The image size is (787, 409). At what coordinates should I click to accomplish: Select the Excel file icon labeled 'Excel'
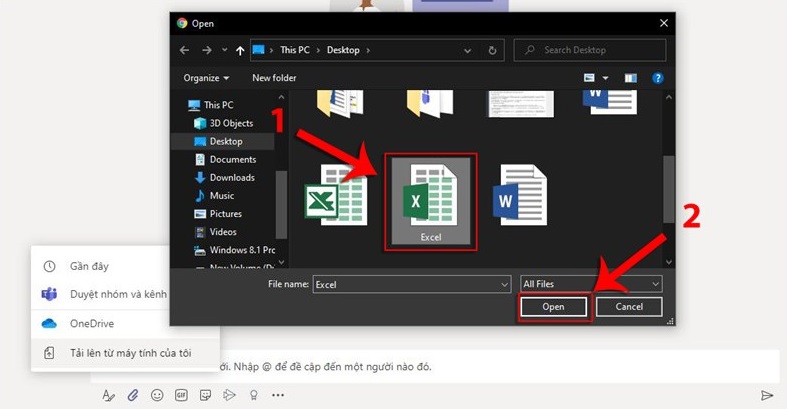point(431,202)
